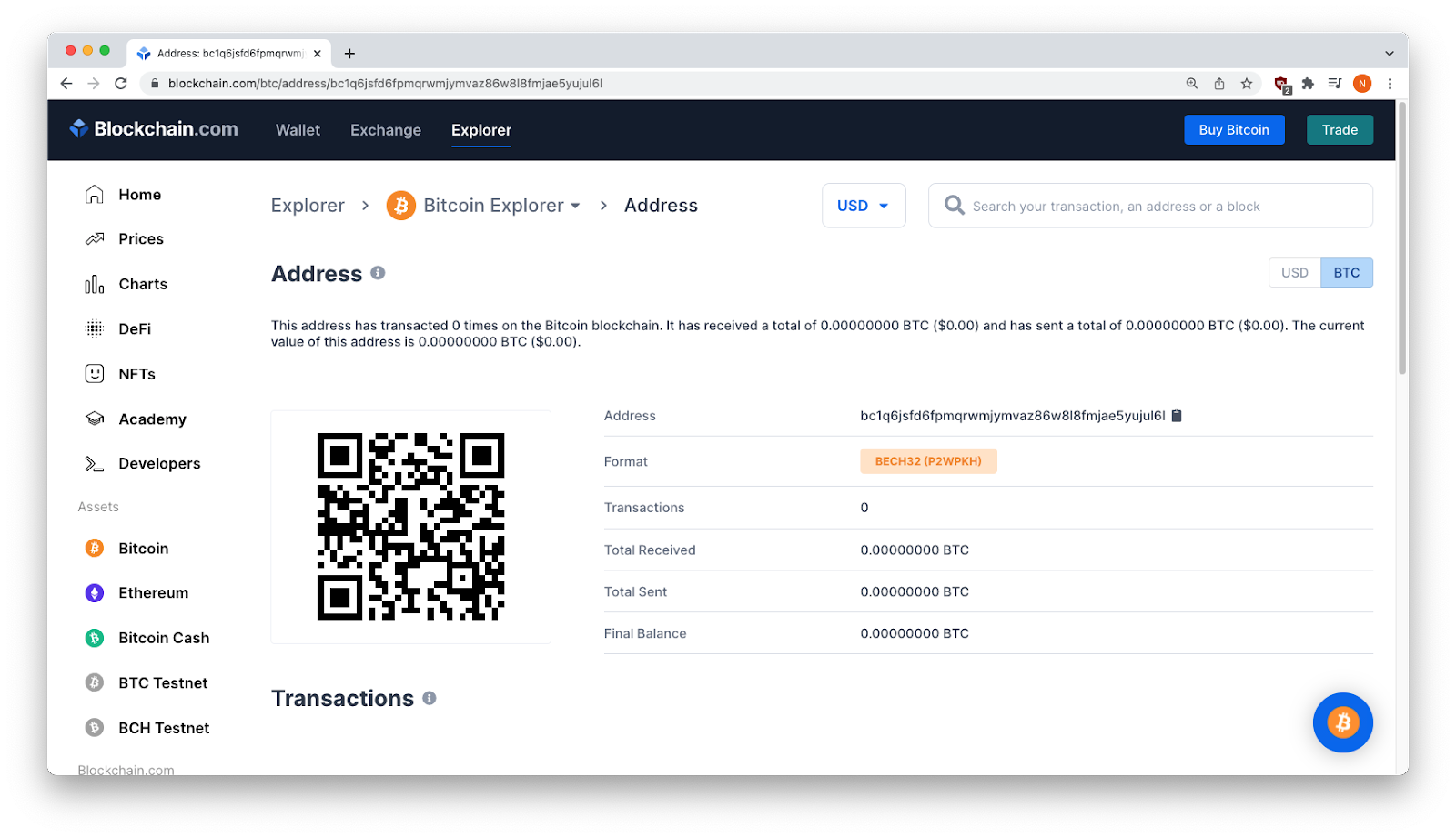The height and width of the screenshot is (838, 1456).
Task: Close the Address browser tab
Action: click(x=317, y=54)
